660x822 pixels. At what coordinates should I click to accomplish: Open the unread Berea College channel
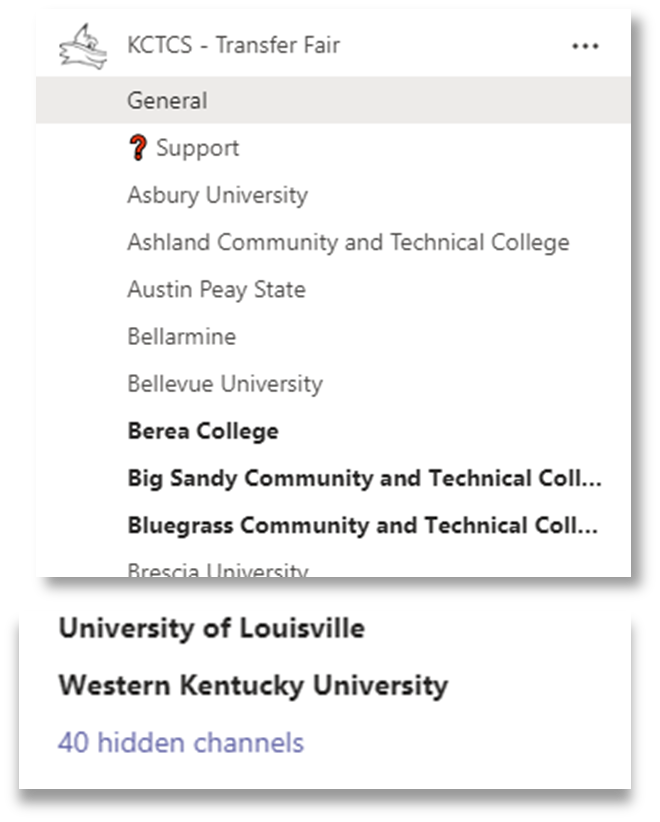[x=333, y=431]
